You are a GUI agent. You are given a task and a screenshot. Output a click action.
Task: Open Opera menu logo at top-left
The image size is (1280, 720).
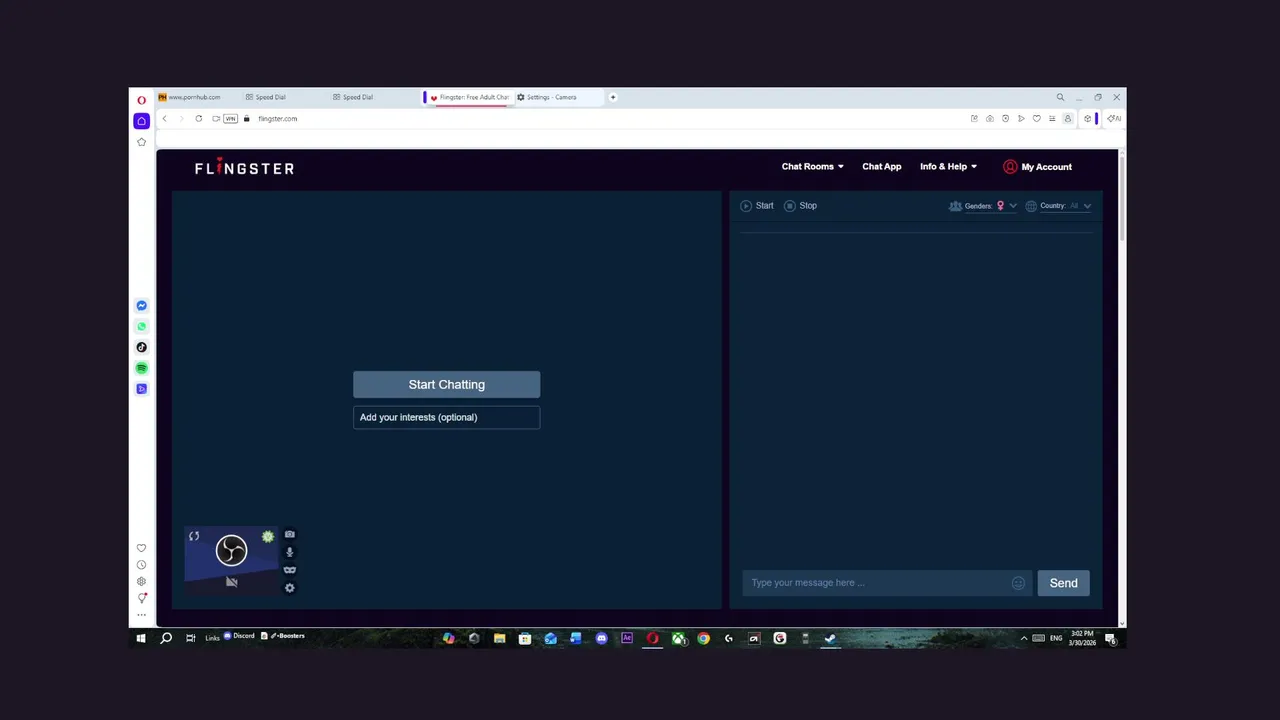click(142, 99)
